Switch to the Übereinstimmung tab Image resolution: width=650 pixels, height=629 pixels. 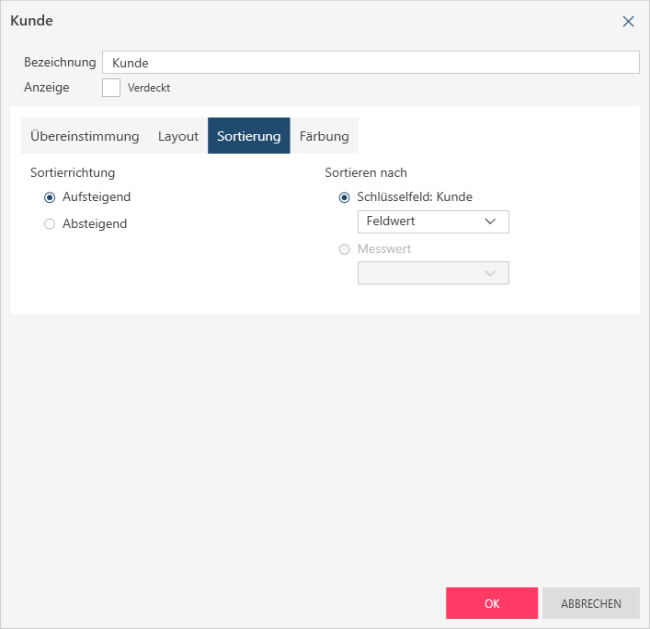pyautogui.click(x=84, y=136)
